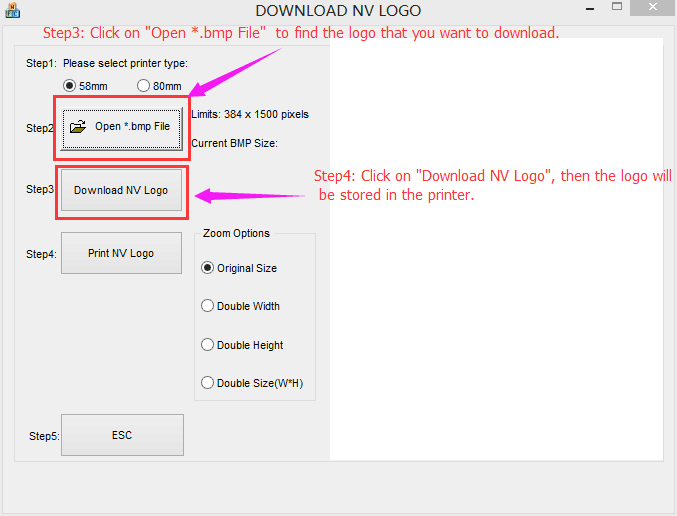
Task: Click the Print NV Logo button
Action: 121,253
